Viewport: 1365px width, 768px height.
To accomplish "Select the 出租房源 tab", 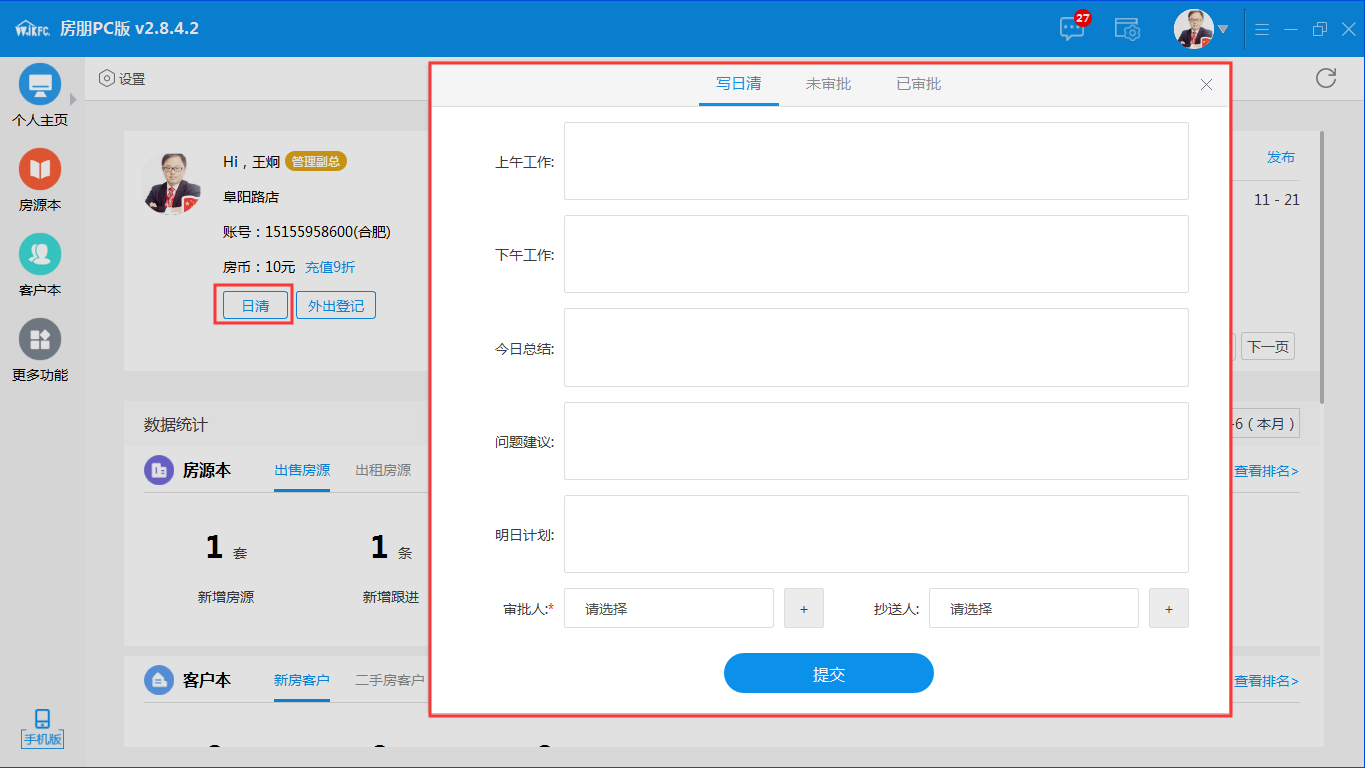I will 383,470.
